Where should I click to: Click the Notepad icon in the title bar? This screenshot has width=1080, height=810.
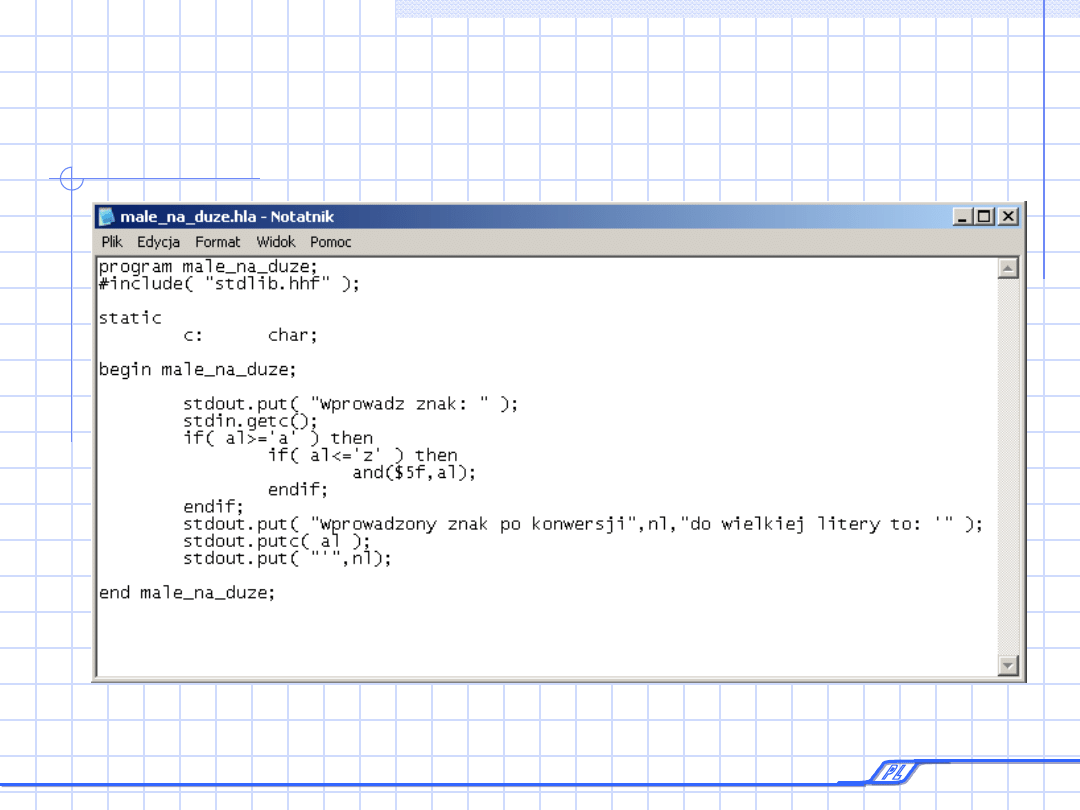[107, 217]
